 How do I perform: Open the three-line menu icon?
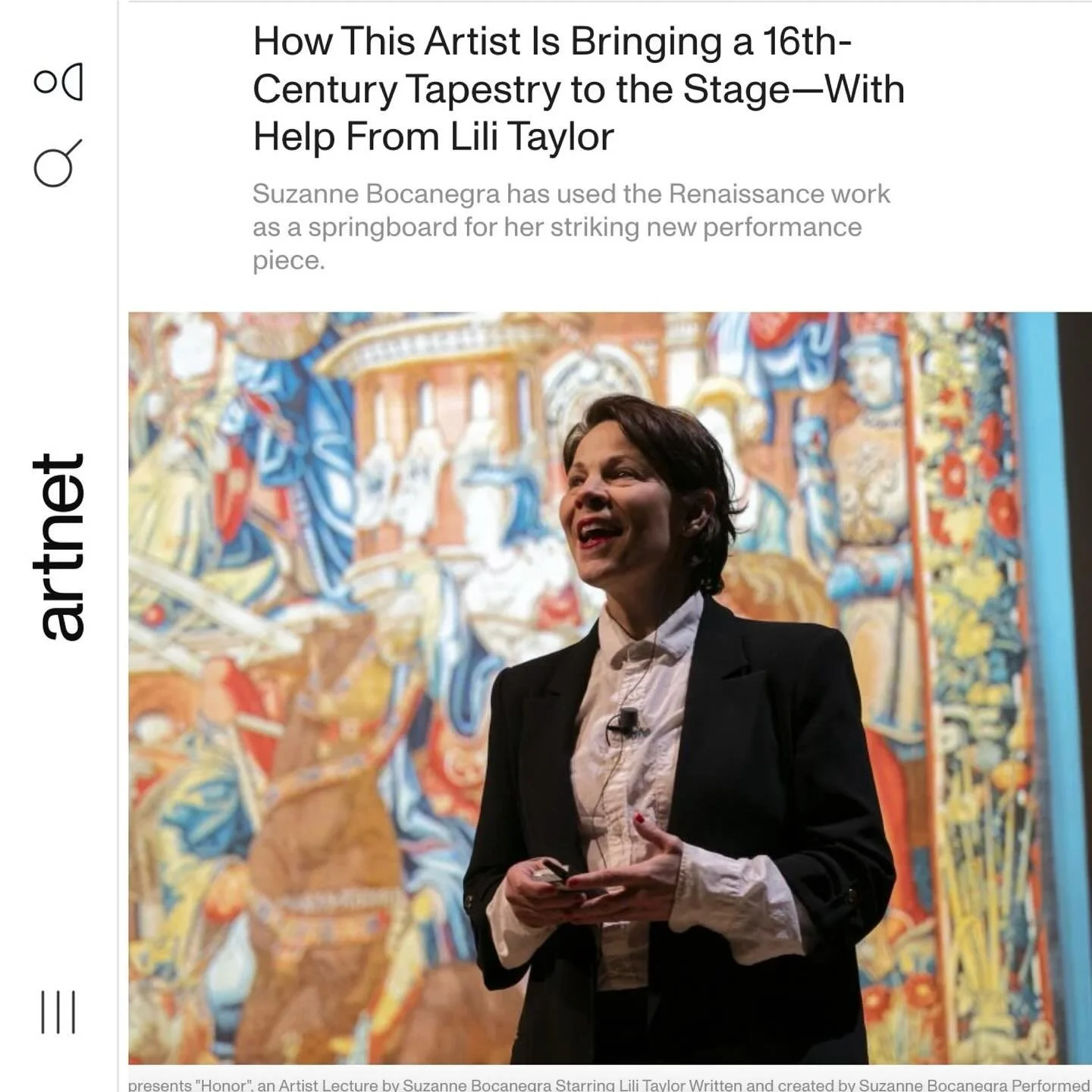coord(58,1012)
